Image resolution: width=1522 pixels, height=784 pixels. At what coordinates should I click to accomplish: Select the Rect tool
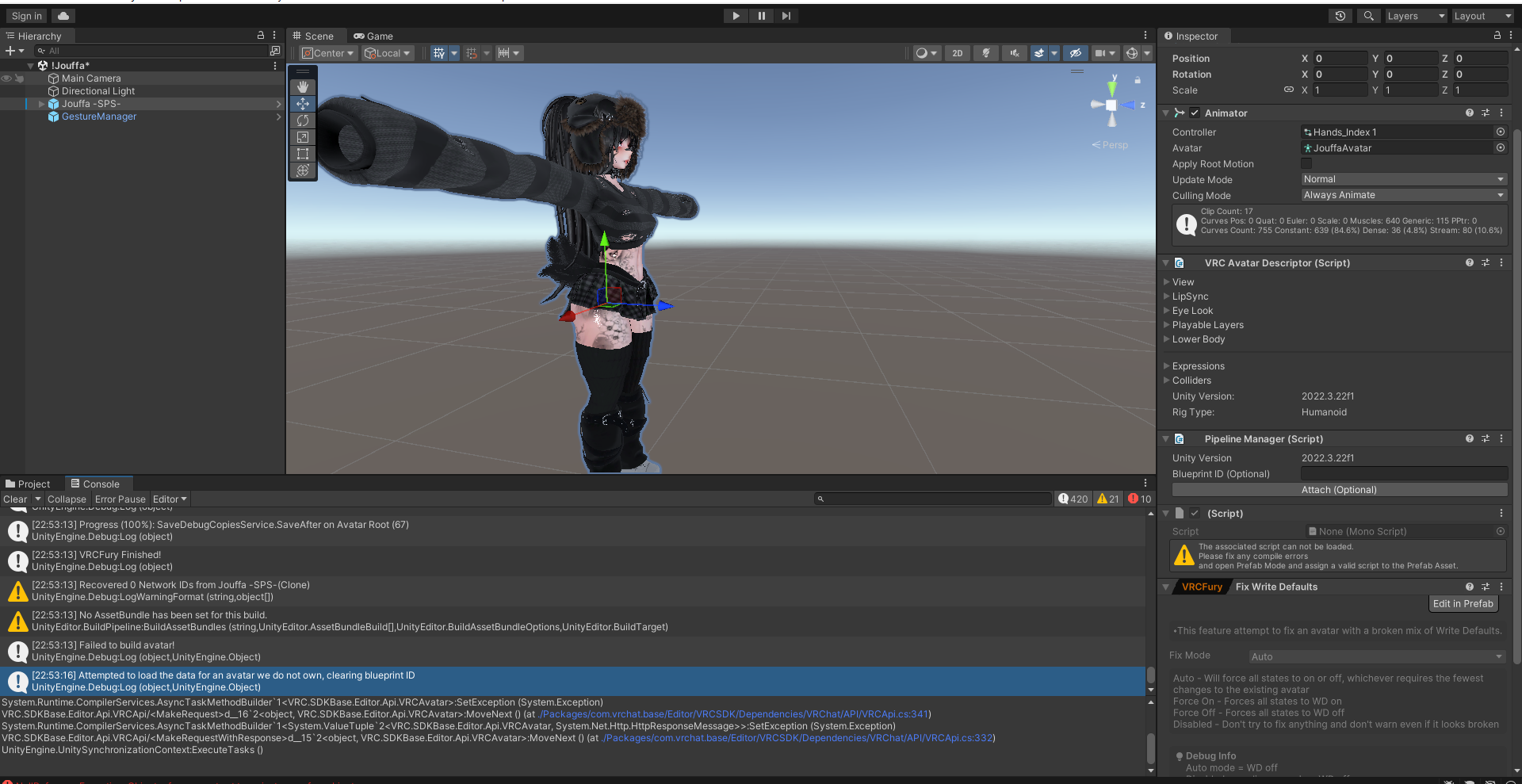[303, 154]
